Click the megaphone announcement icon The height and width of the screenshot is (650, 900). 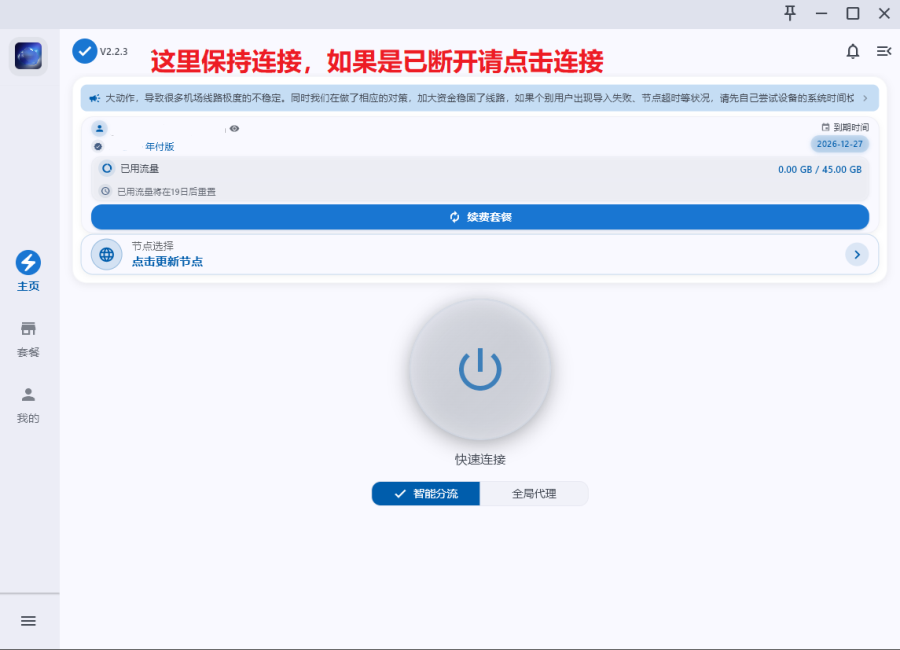tap(94, 98)
